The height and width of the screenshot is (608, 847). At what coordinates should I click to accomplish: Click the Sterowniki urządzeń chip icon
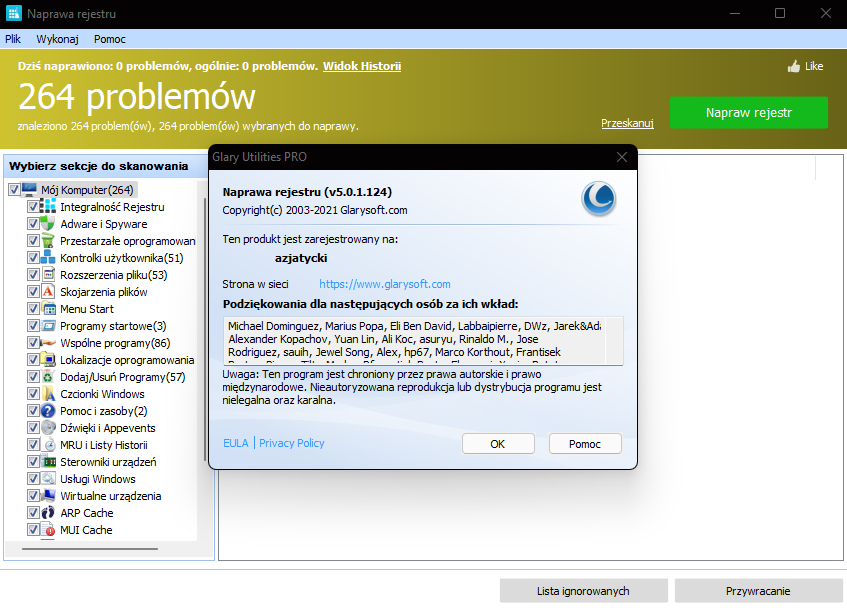48,462
